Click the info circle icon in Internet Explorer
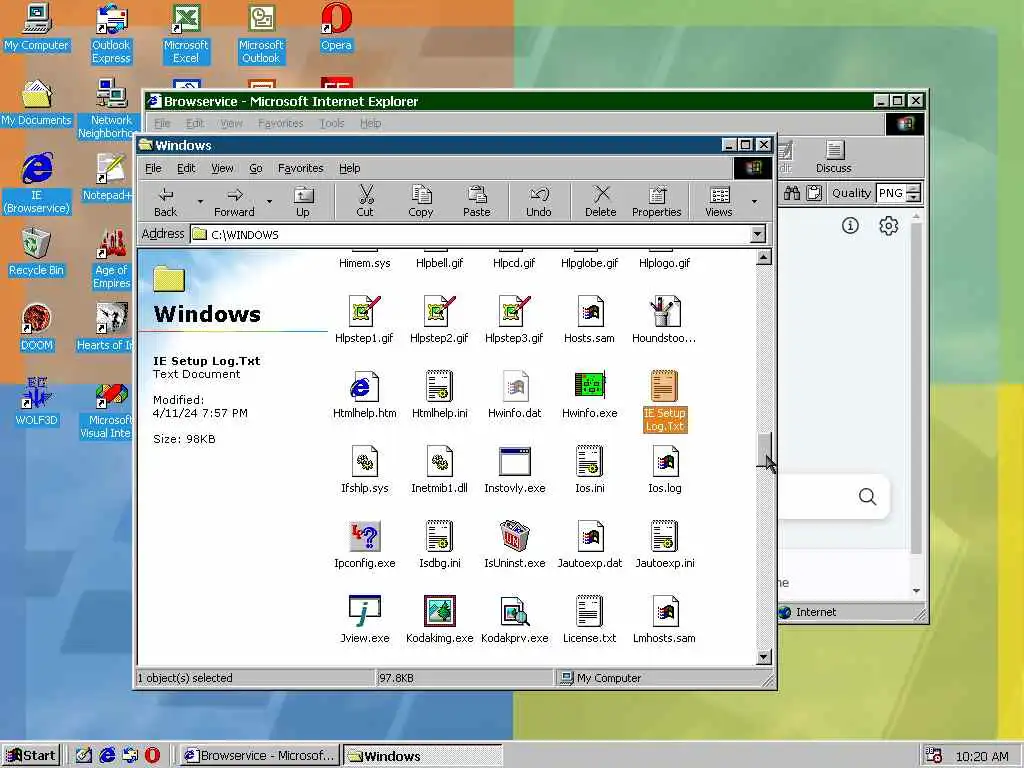Image resolution: width=1024 pixels, height=768 pixels. coord(850,226)
